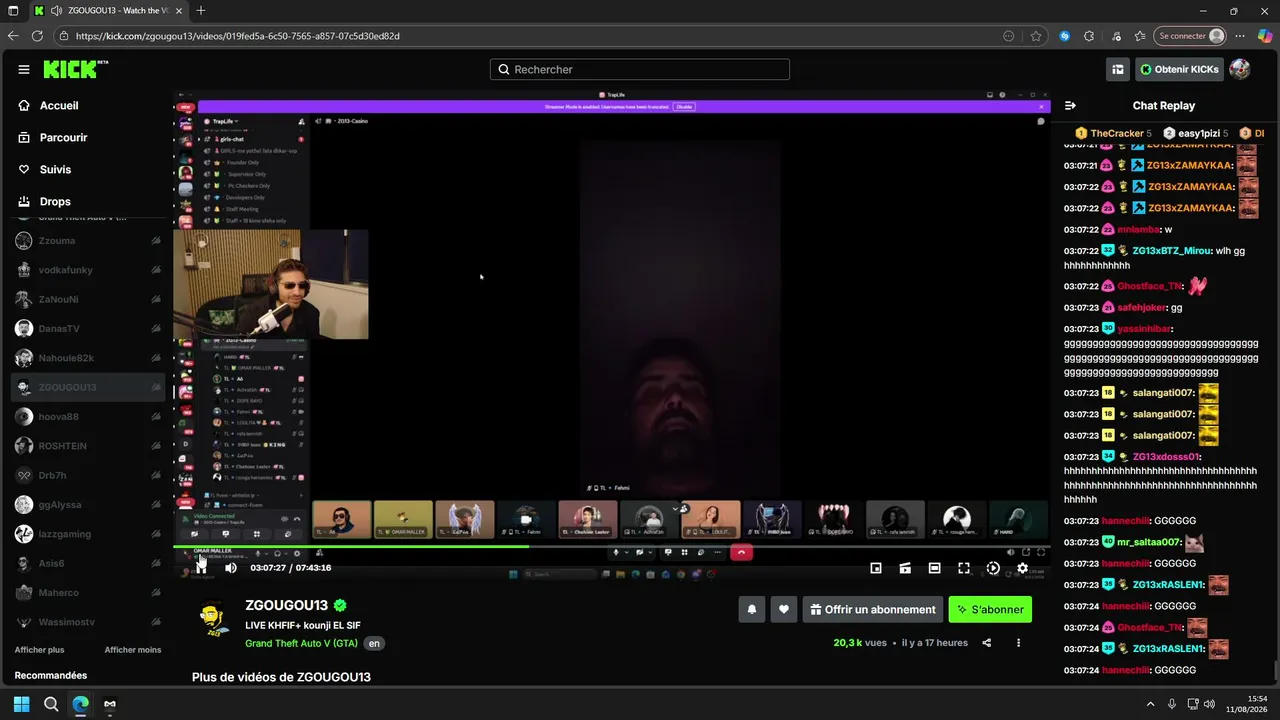Open the TheCracker leaderboard entry
The width and height of the screenshot is (1280, 720).
1112,133
